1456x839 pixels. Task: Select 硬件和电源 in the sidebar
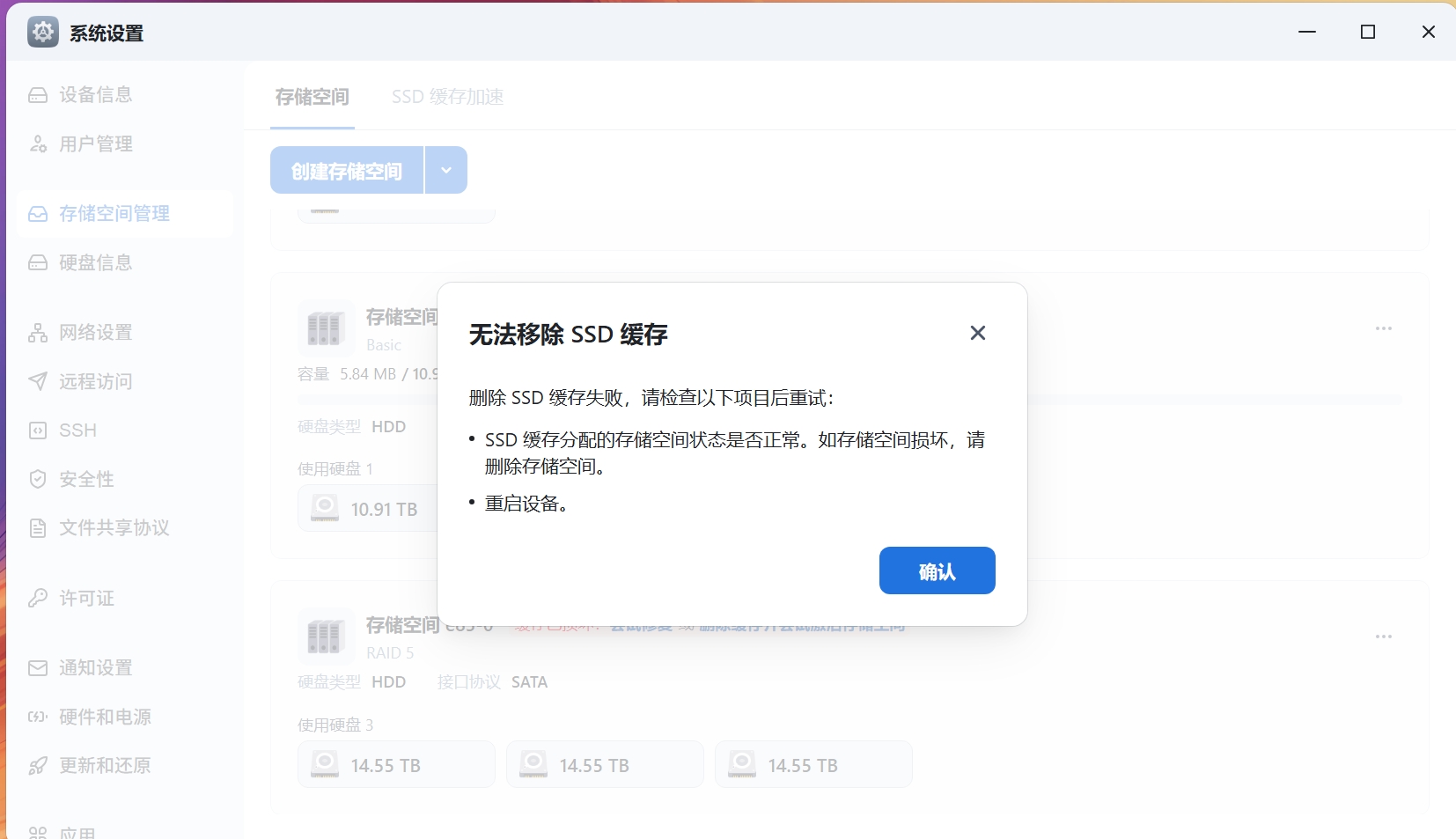pyautogui.click(x=38, y=717)
